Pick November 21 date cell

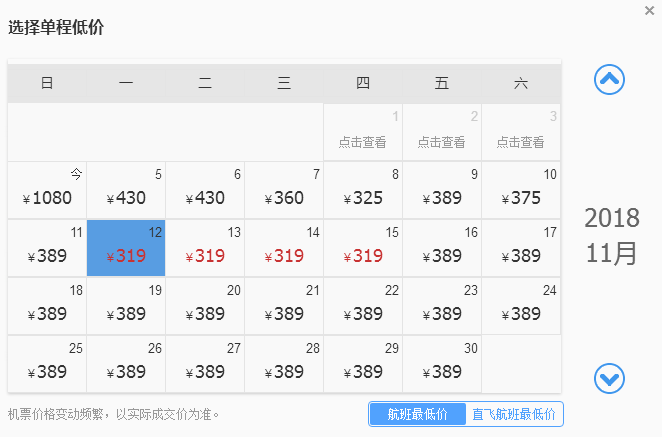point(284,306)
